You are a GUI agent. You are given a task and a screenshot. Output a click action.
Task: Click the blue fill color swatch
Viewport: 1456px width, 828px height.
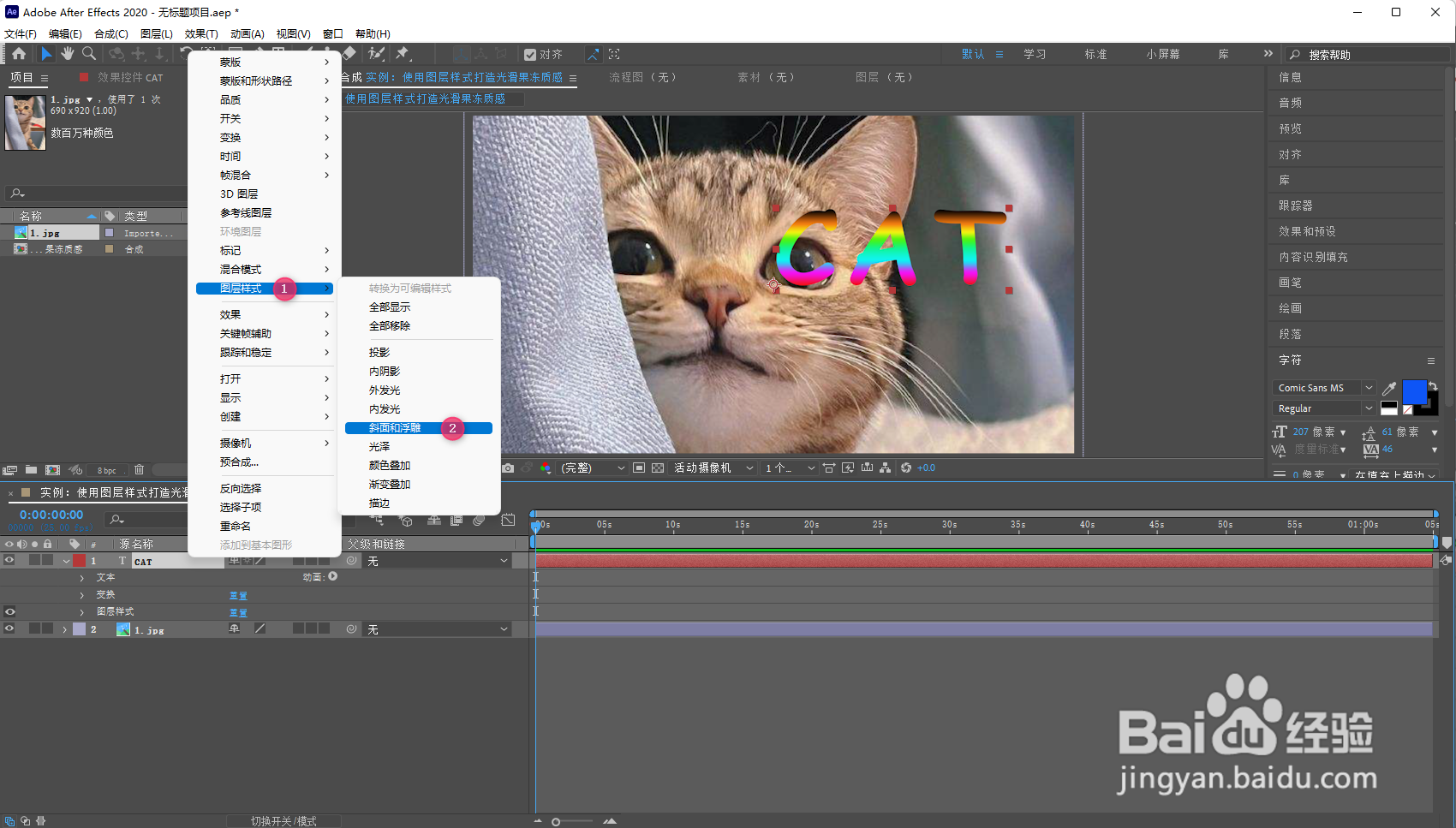click(x=1414, y=392)
